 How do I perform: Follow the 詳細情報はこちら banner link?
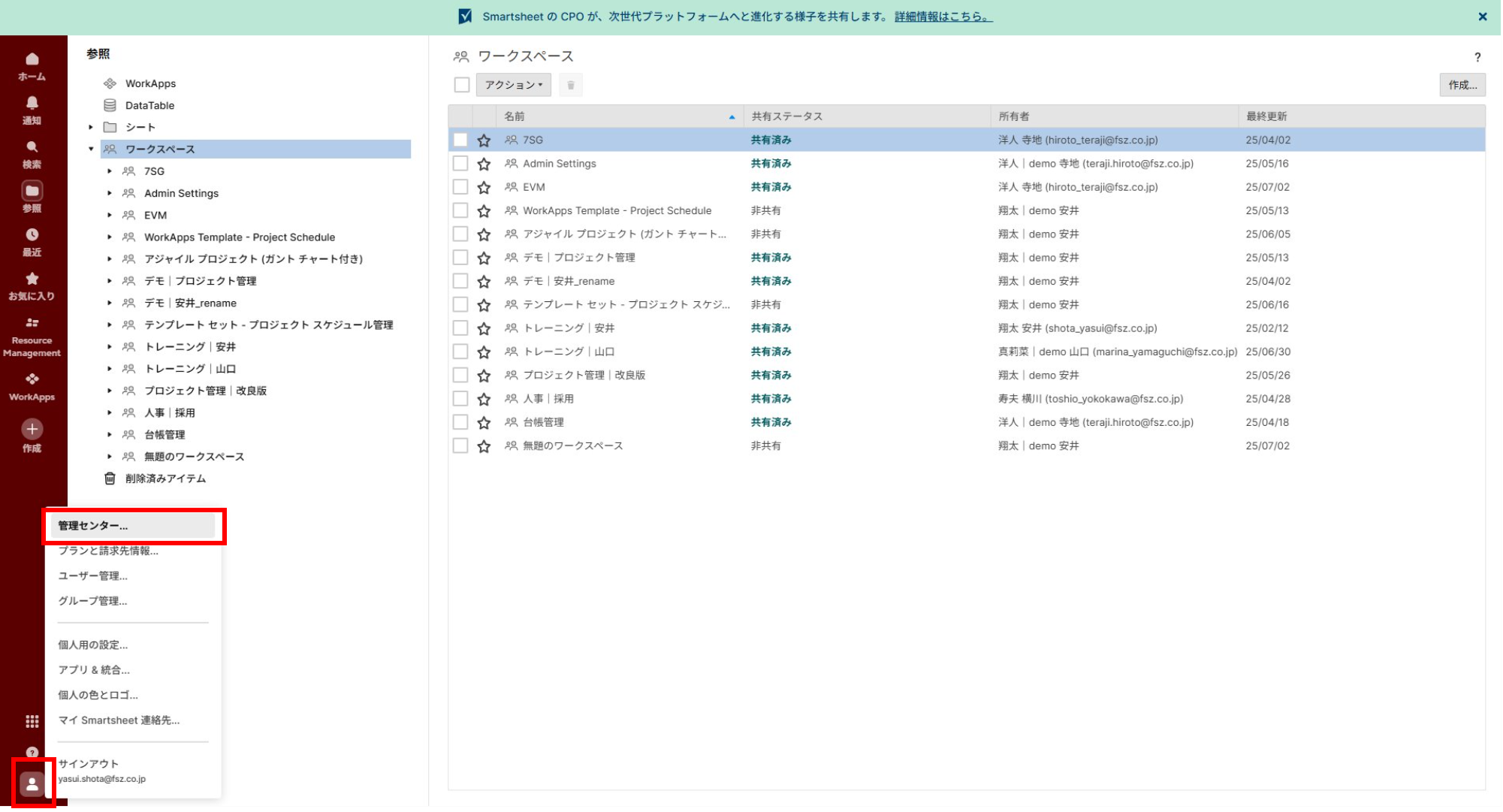943,17
